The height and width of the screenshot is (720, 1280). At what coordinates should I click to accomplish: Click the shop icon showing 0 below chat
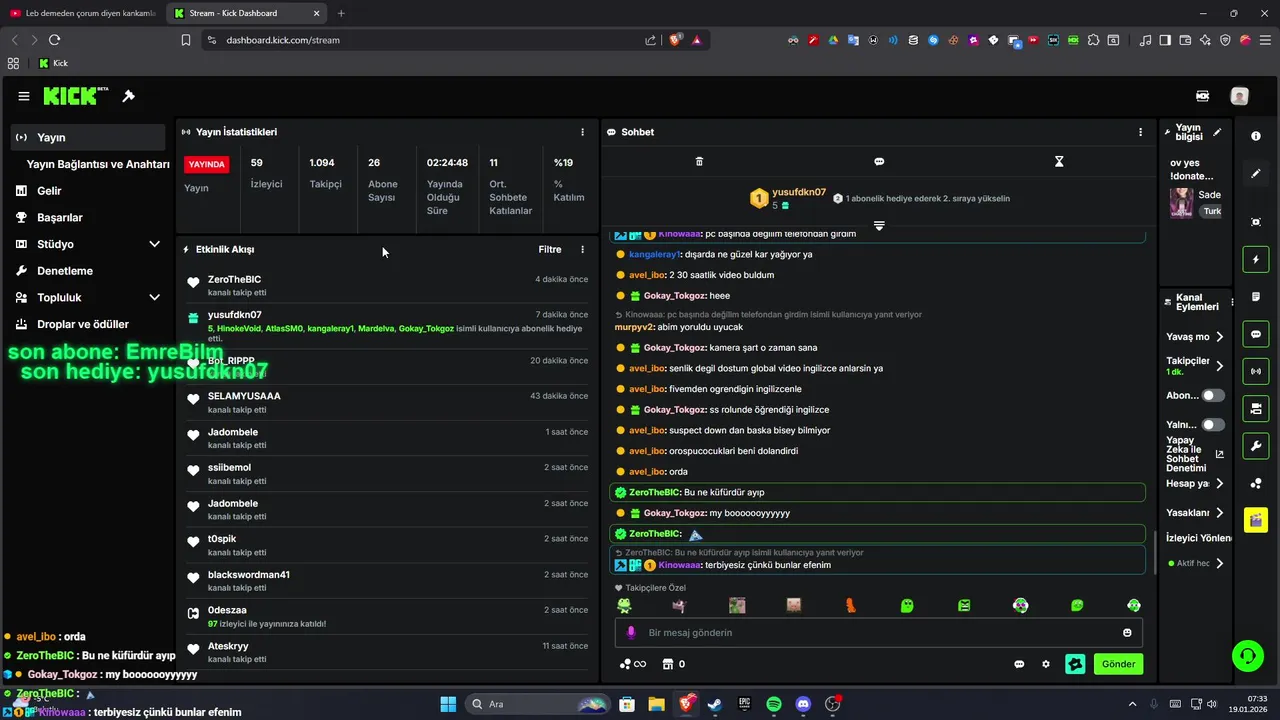pos(673,664)
